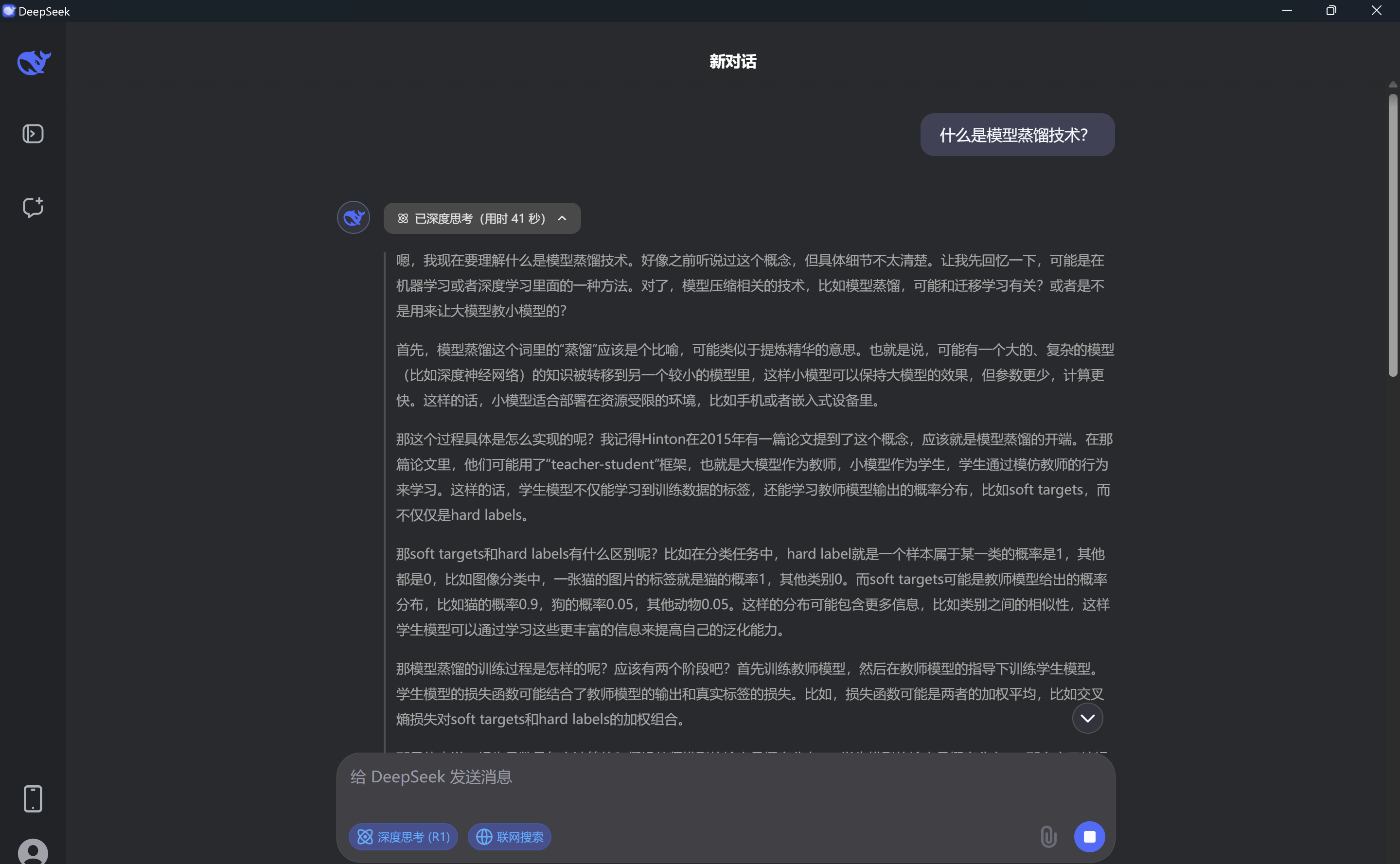Click the user message 什么是模型蒸馏技术？ bubble

1017,135
